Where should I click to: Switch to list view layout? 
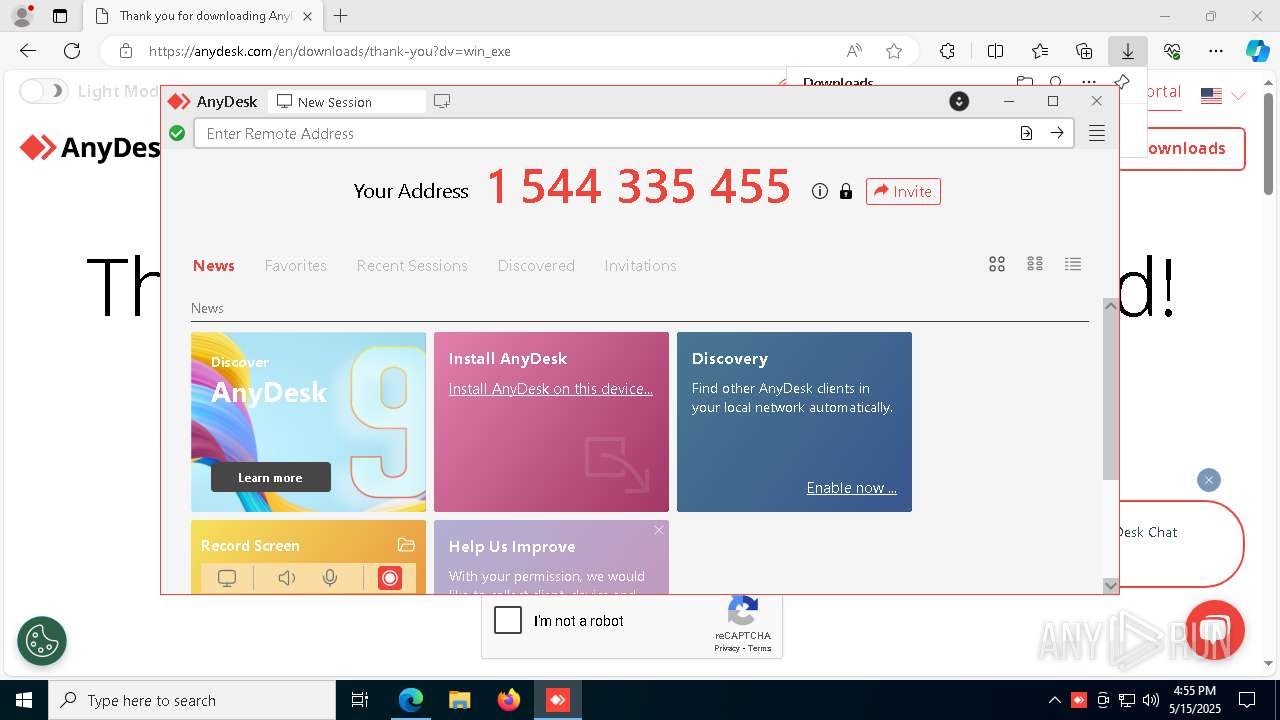pos(1073,264)
